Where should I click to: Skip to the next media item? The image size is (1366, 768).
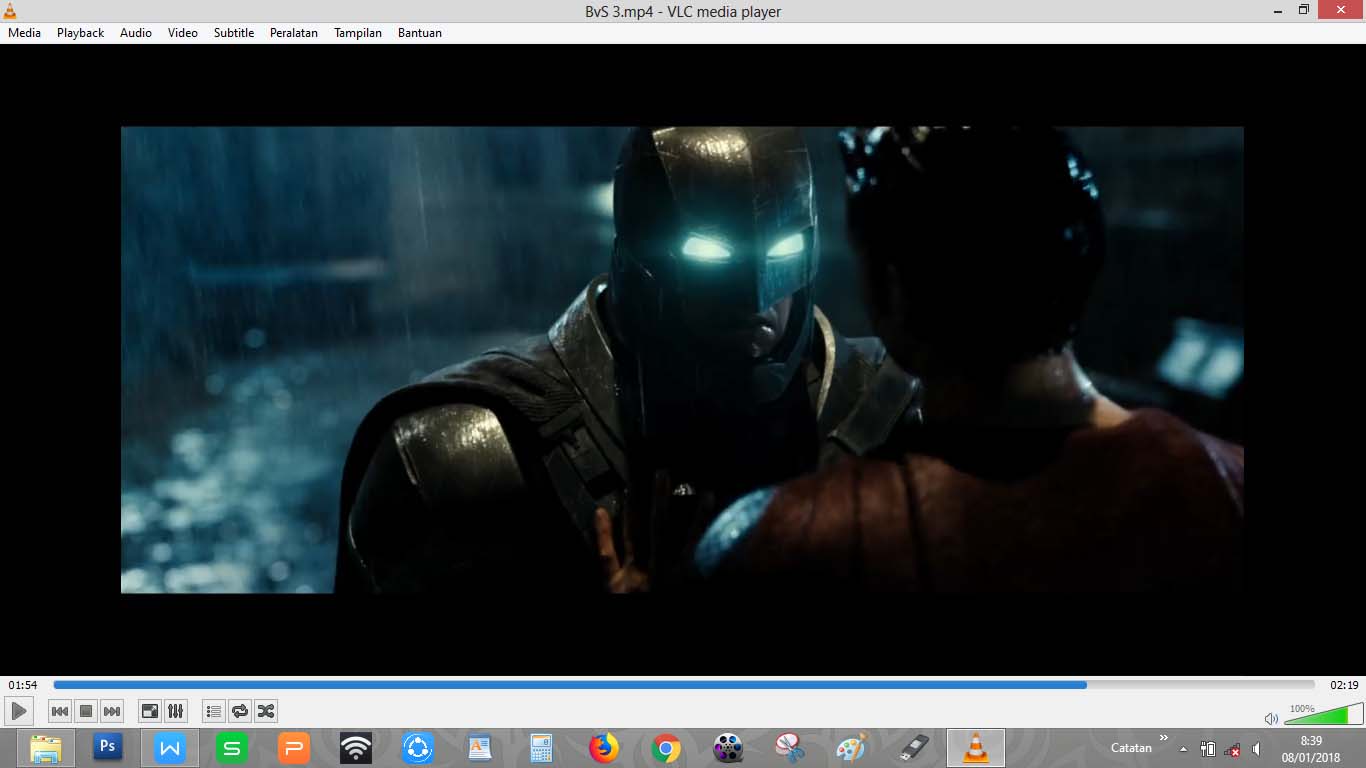[111, 711]
